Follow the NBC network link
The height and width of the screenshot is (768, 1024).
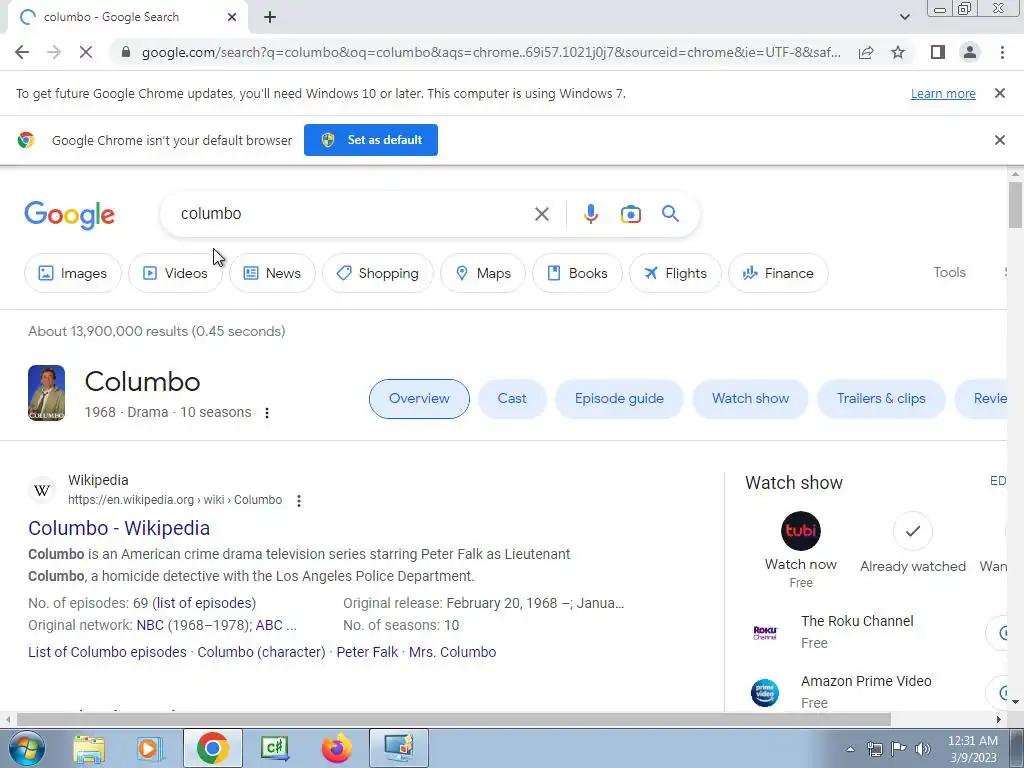[x=150, y=625]
